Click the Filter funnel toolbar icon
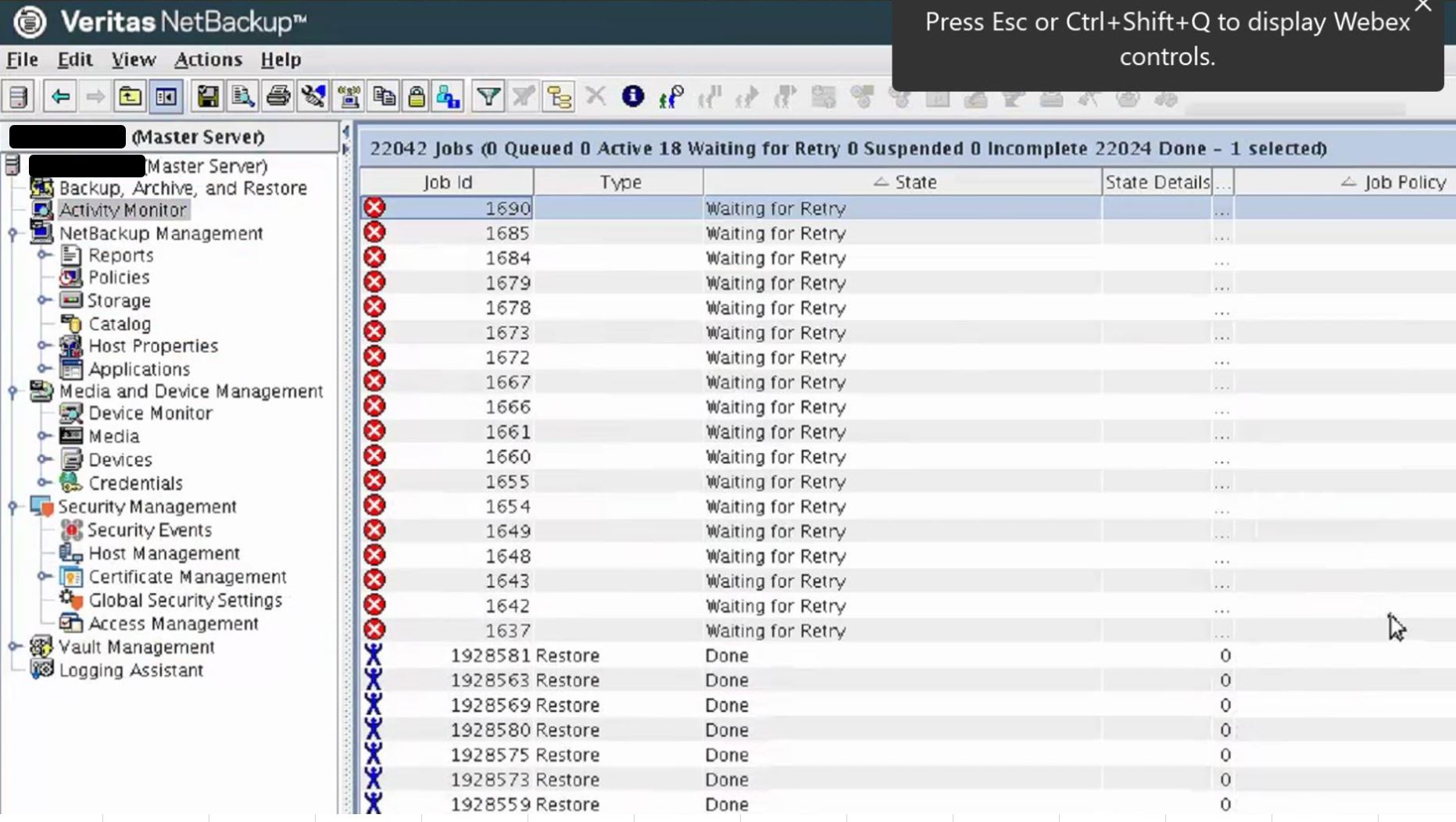This screenshot has height=822, width=1456. coord(488,97)
